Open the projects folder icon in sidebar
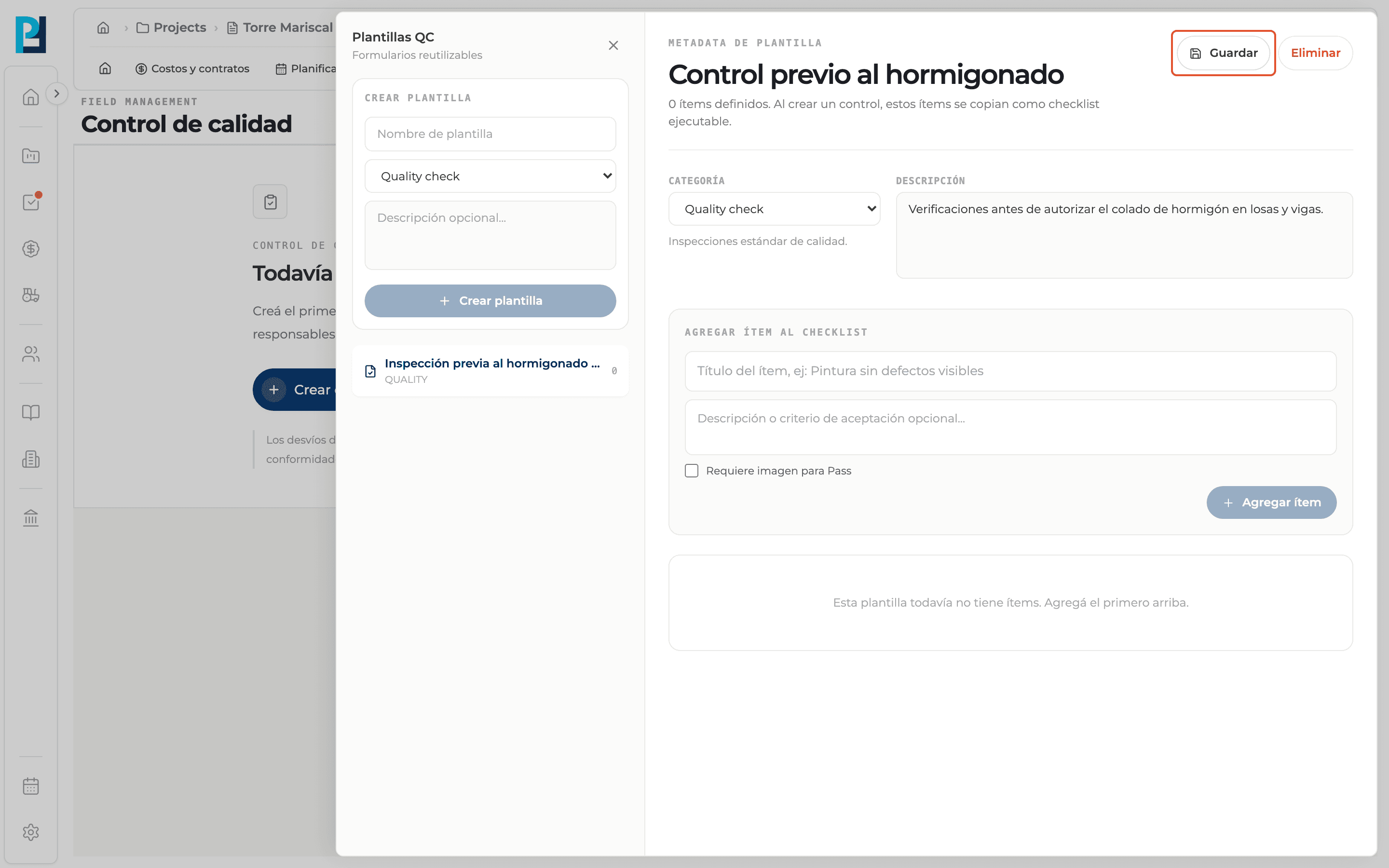Image resolution: width=1389 pixels, height=868 pixels. pos(31,156)
